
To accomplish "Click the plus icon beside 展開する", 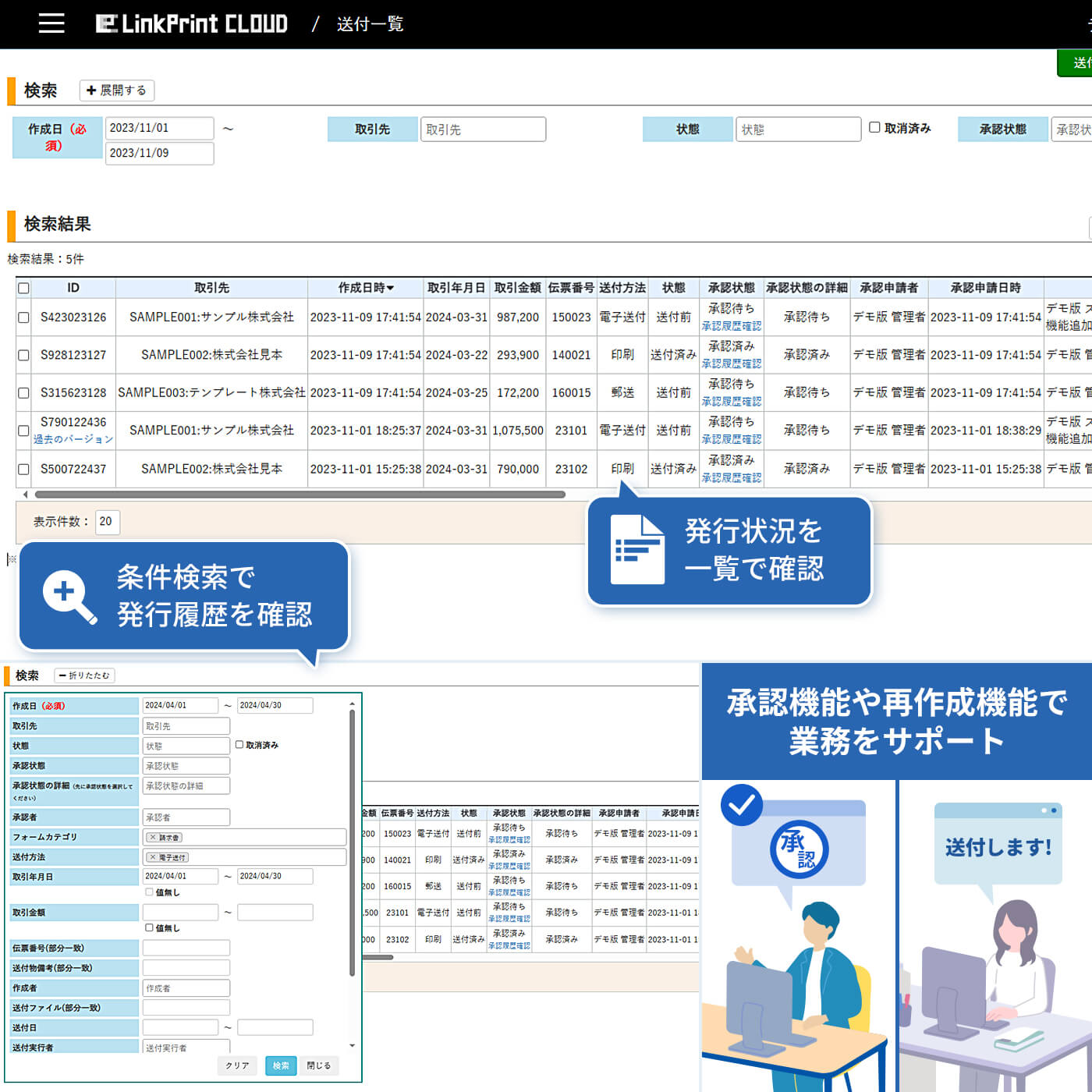I will click(91, 90).
